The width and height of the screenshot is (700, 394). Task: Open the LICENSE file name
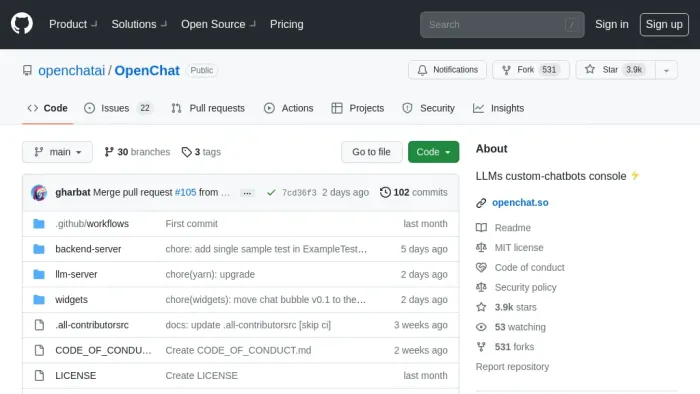75,376
